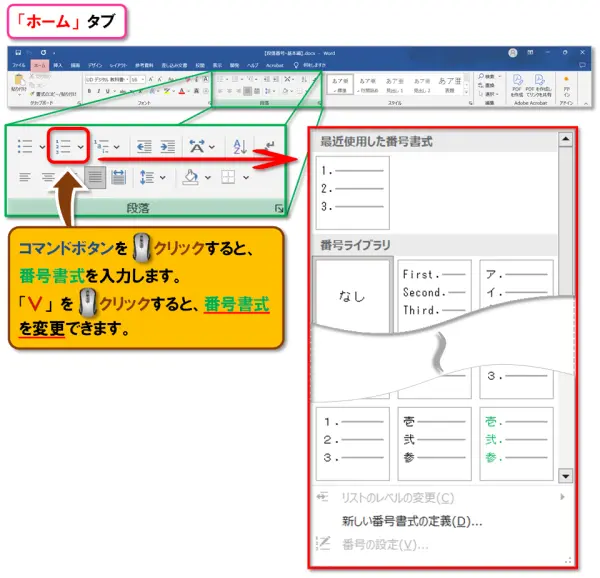Select the なし numbering option

pyautogui.click(x=353, y=296)
